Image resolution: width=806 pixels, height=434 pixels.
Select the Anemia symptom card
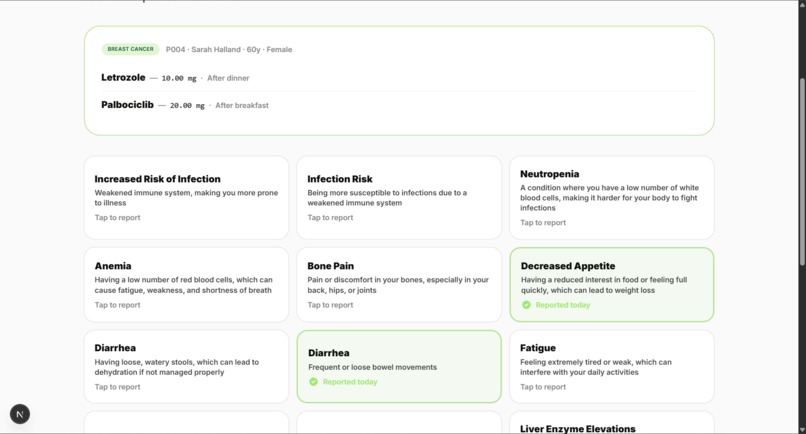coord(187,285)
